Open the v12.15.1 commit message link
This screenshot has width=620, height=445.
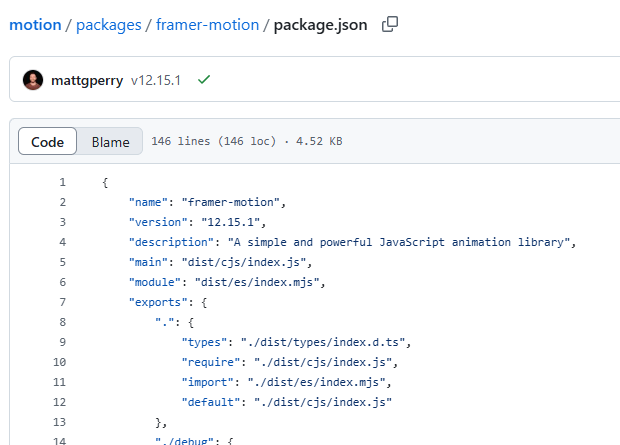tap(155, 80)
